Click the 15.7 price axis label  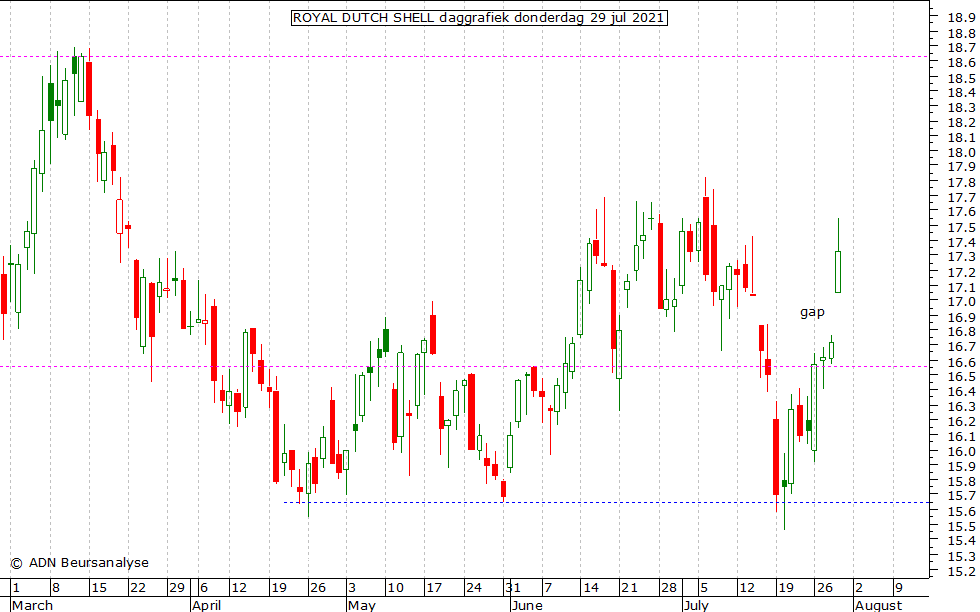pos(962,496)
